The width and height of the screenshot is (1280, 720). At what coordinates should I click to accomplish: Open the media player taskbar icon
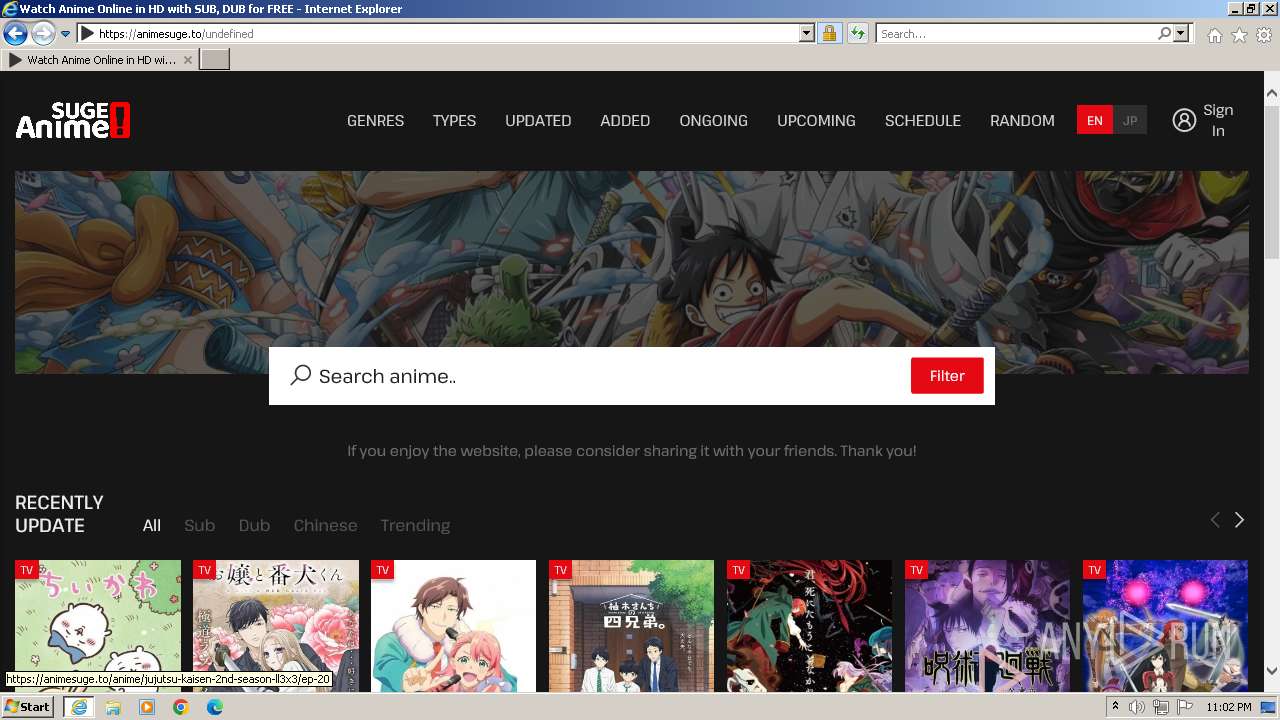pyautogui.click(x=147, y=707)
